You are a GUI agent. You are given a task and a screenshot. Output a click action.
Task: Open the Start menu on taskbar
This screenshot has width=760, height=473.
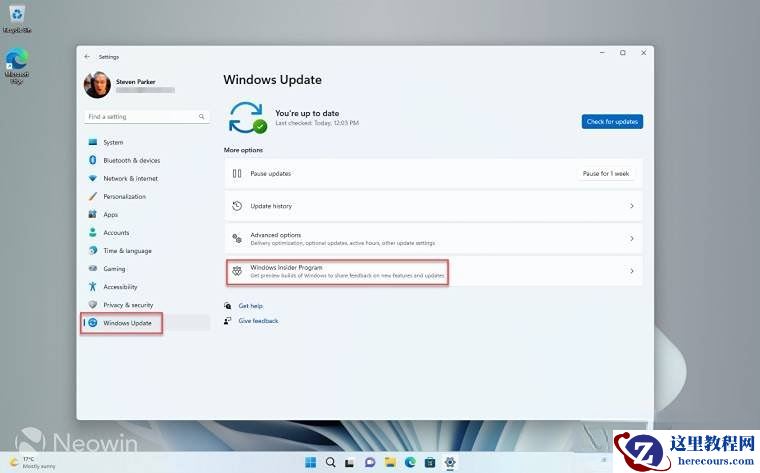click(310, 462)
